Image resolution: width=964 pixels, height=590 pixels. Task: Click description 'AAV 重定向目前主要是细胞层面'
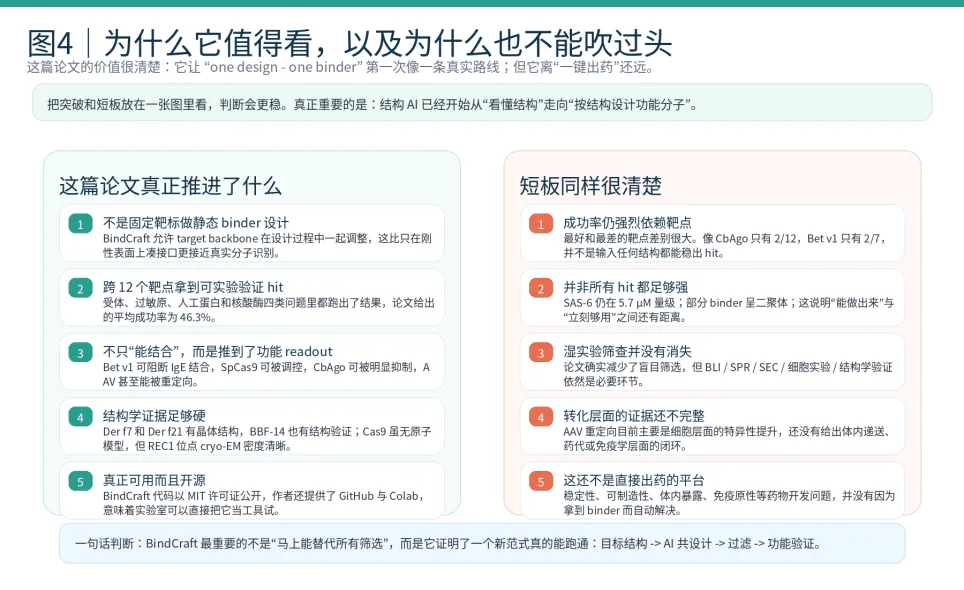coord(727,439)
